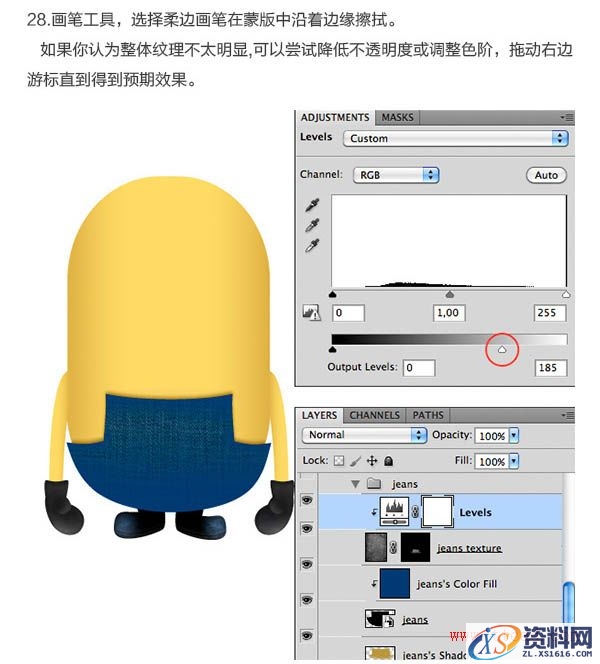Switch to the Layers tab

(319, 415)
